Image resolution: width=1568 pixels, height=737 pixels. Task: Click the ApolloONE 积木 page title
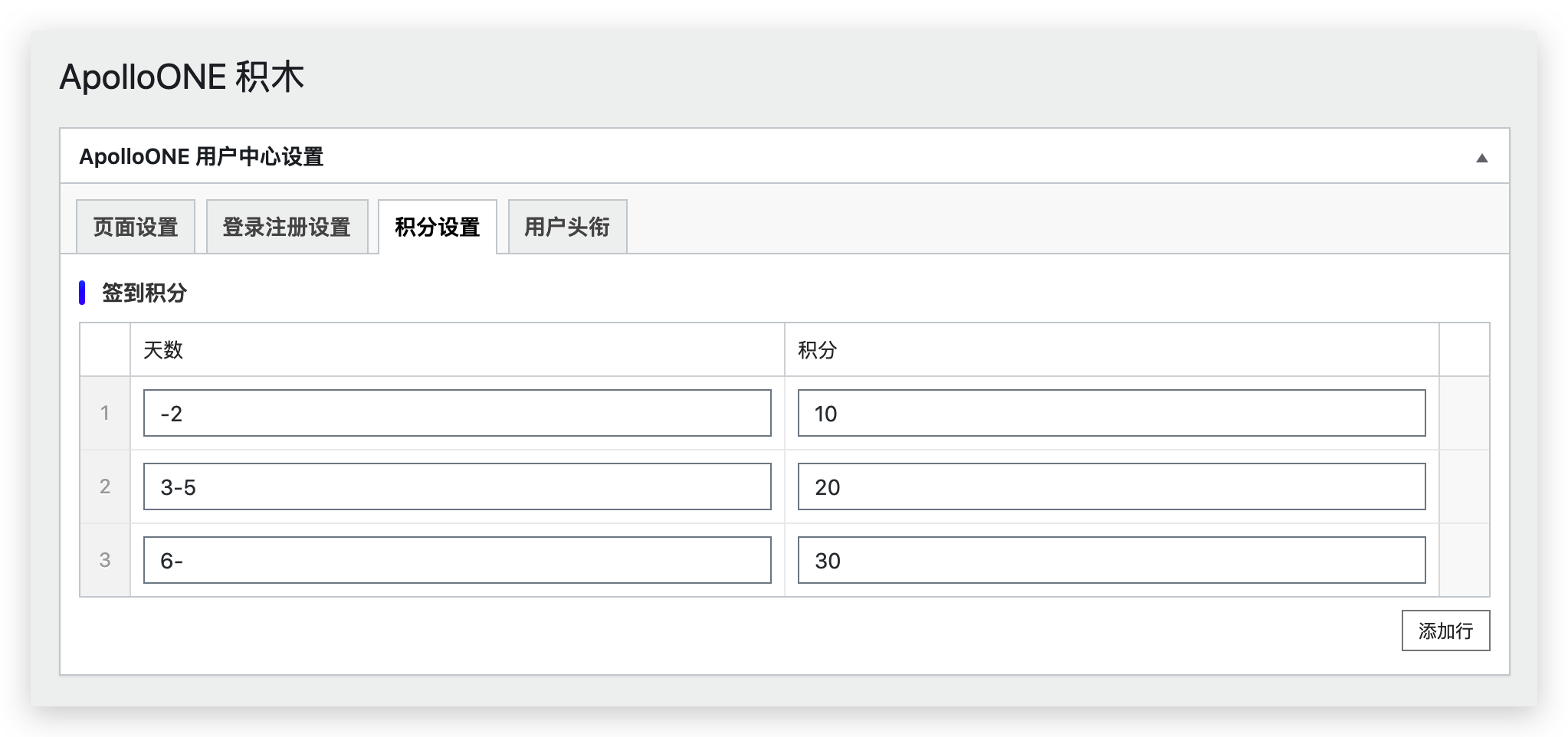point(182,77)
